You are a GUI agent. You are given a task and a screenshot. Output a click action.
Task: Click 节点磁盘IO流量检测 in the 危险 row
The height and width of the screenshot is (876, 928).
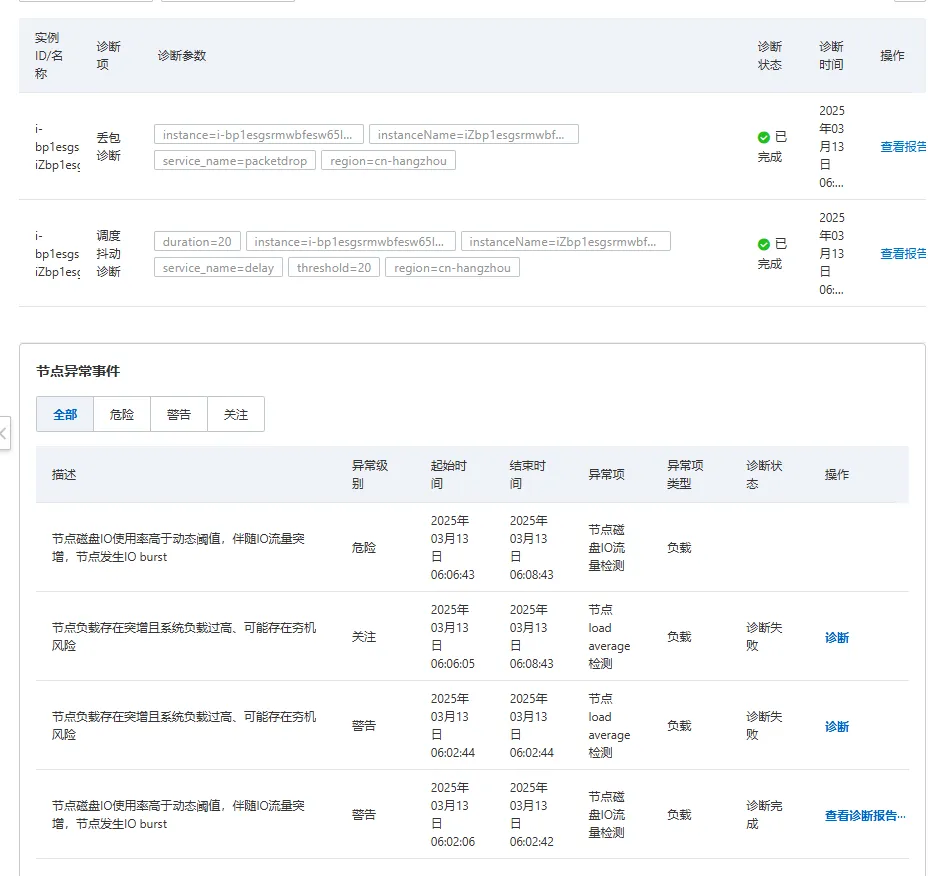click(607, 548)
